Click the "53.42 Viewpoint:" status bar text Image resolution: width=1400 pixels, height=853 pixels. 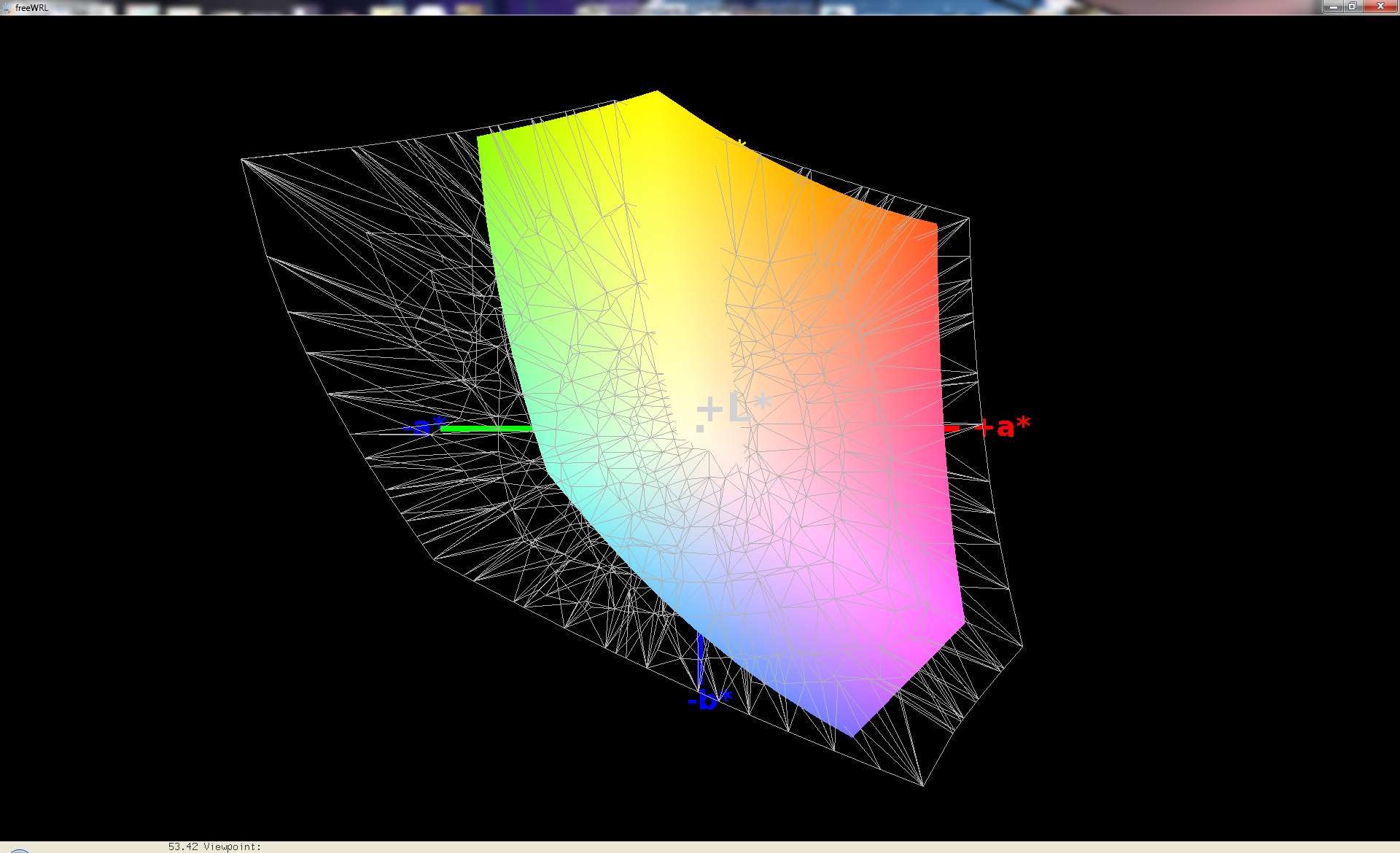(x=214, y=846)
